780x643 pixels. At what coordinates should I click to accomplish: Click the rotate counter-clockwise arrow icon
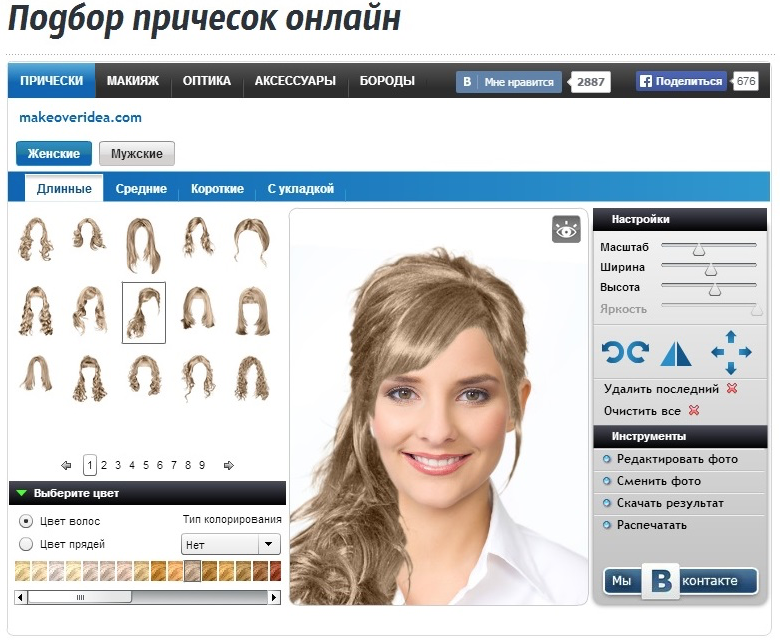coord(612,352)
